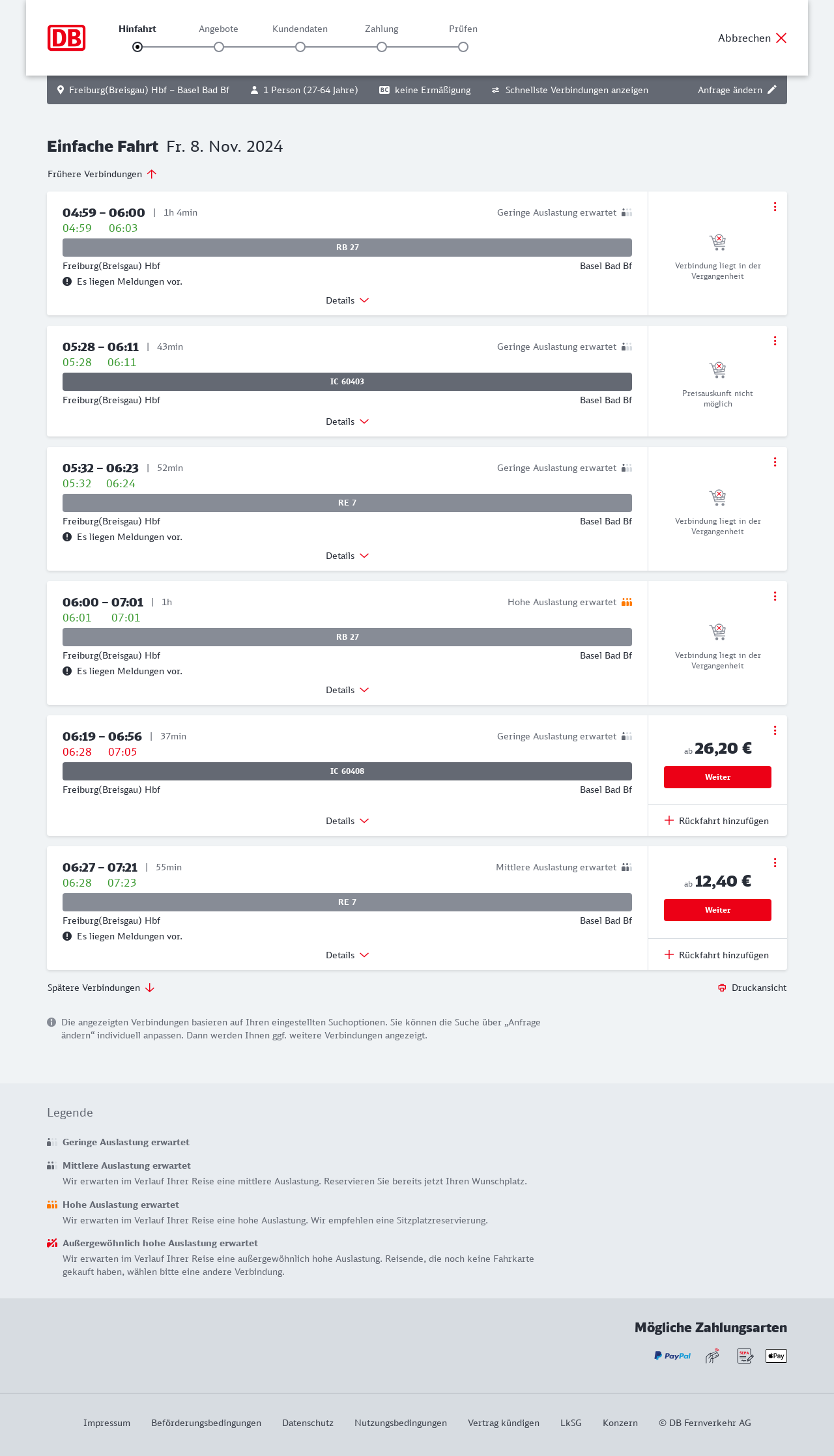Open the Datenschutz footer link
Viewport: 834px width, 1456px height.
pyautogui.click(x=308, y=1423)
